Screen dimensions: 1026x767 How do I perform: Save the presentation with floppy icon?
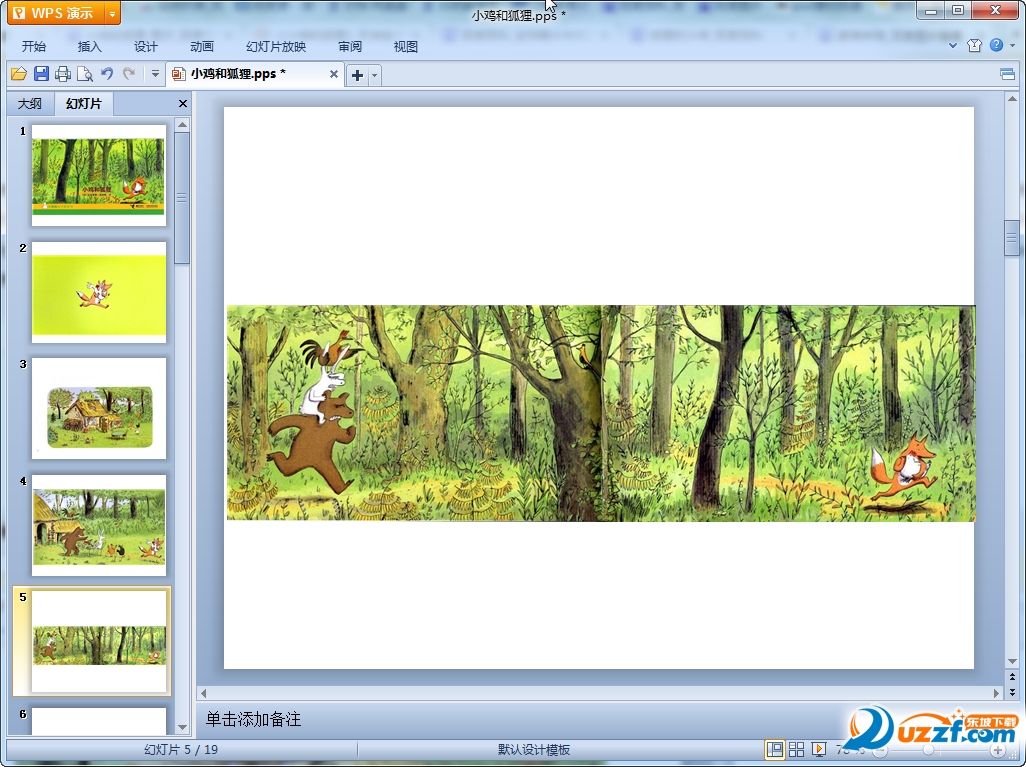41,74
